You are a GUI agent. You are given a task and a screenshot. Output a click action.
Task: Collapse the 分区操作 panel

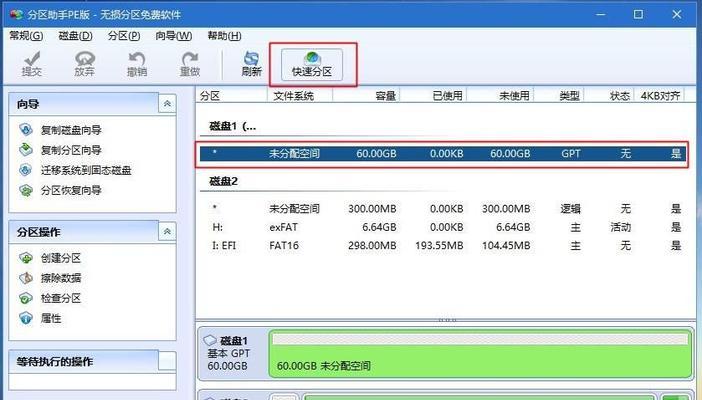point(167,232)
